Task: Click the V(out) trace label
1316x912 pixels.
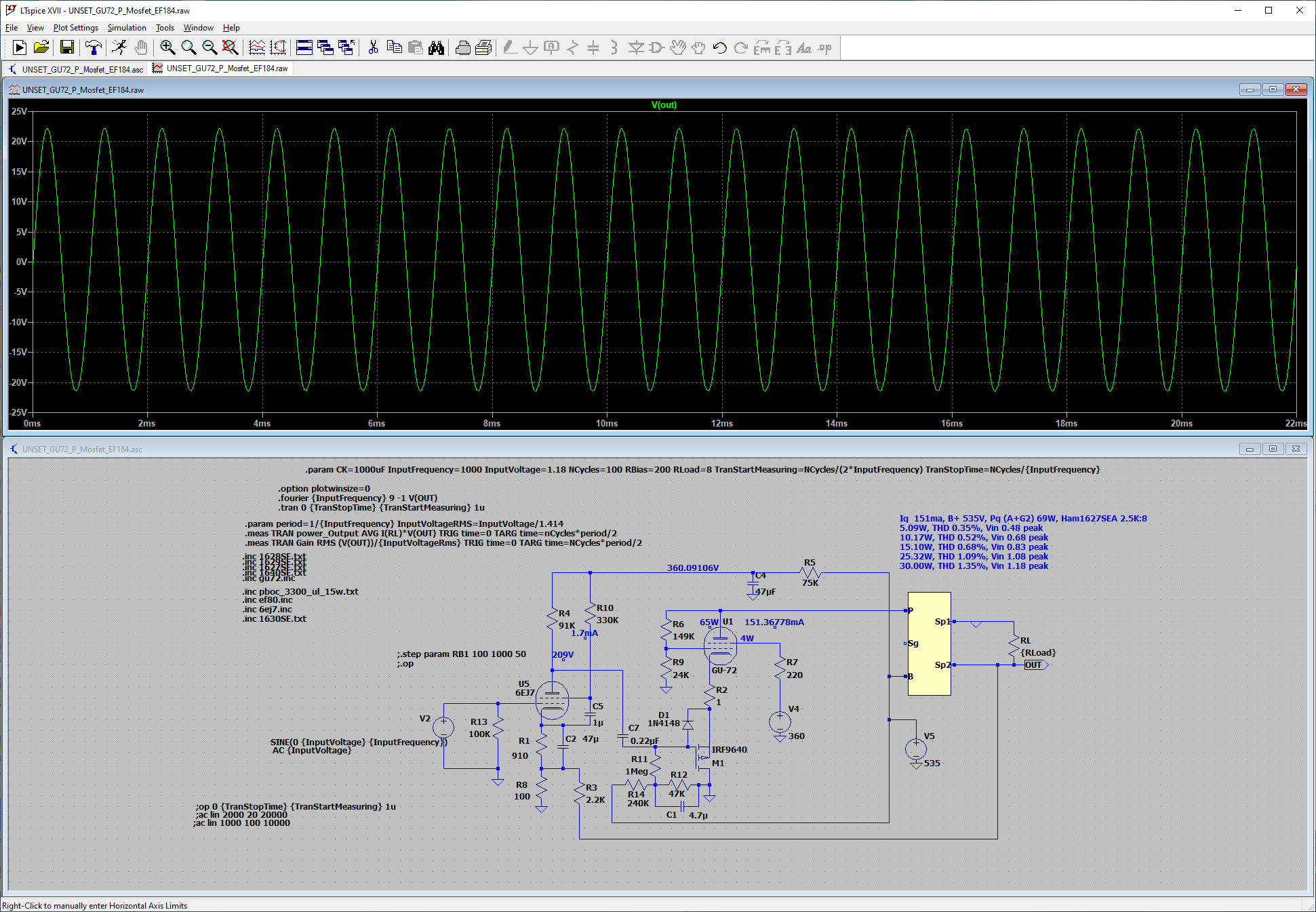Action: (664, 104)
